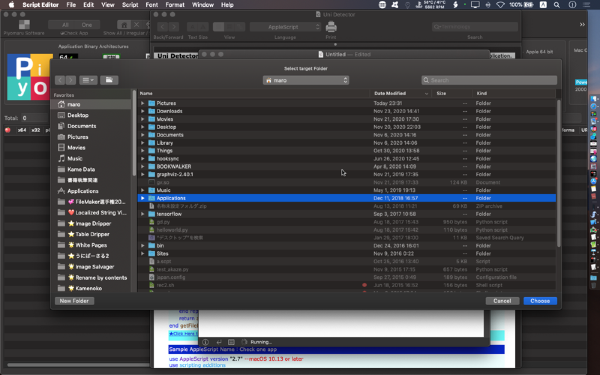Open the list view options button
Viewport: 600px width, 375px height.
[x=88, y=80]
